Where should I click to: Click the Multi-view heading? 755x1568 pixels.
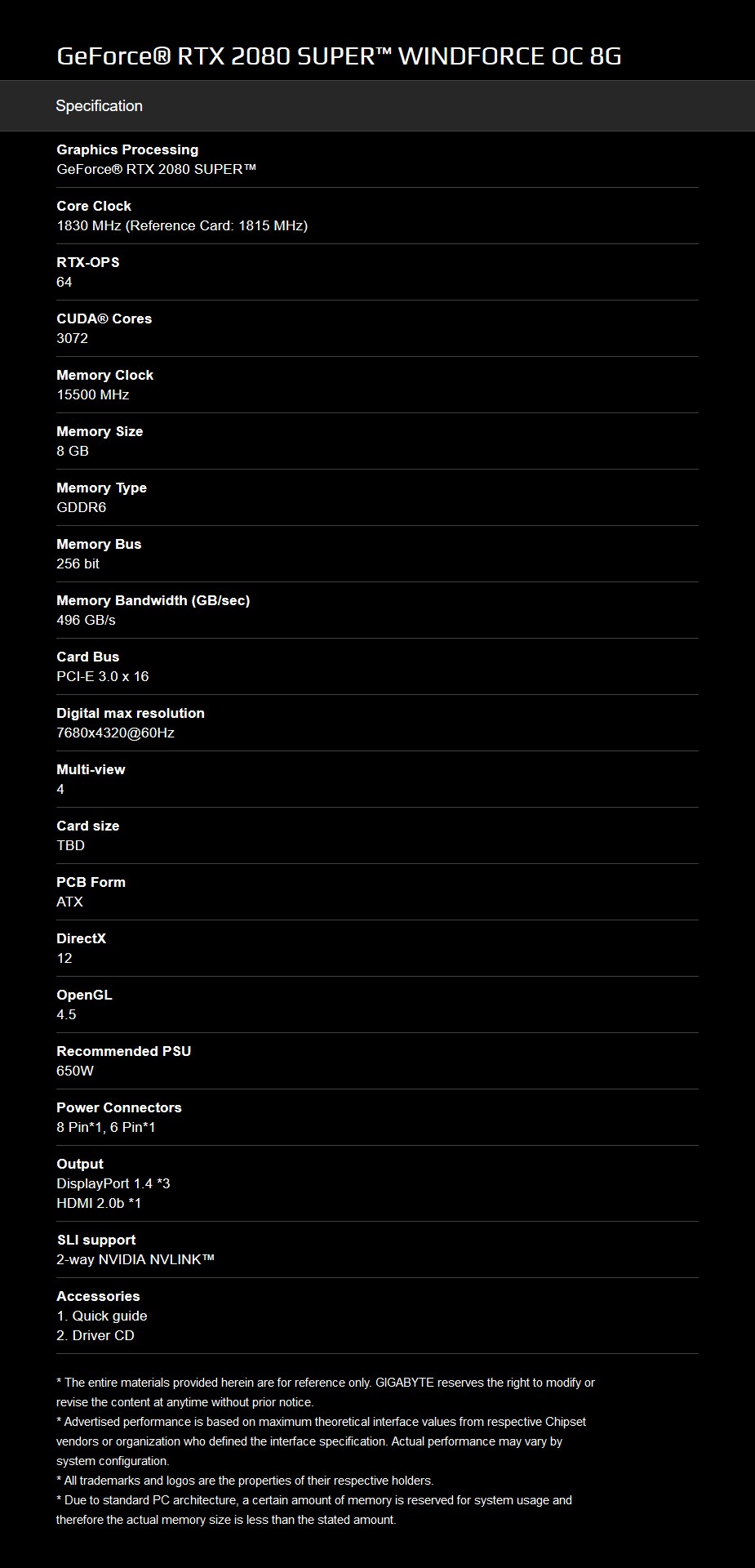pos(91,769)
